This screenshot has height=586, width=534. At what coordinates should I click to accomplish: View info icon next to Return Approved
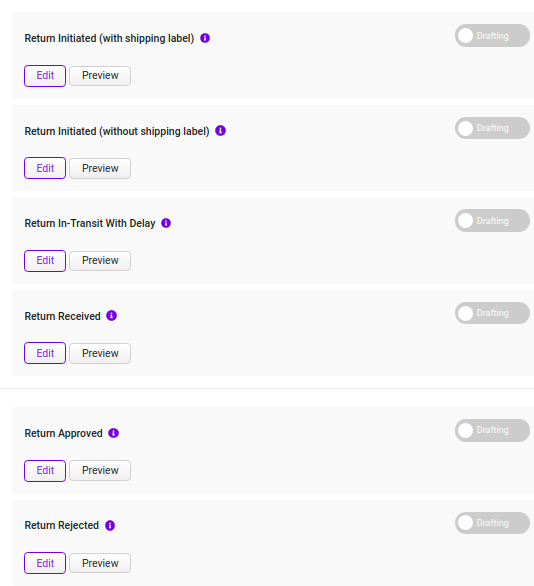114,433
